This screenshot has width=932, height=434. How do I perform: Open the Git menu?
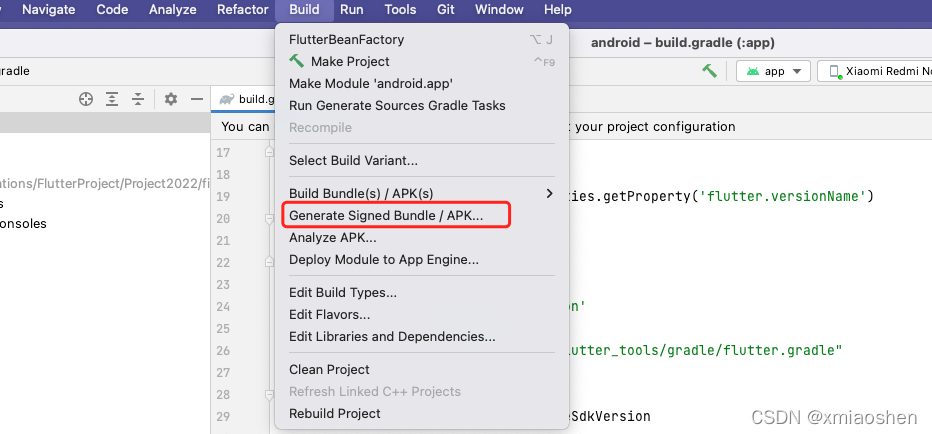click(446, 10)
